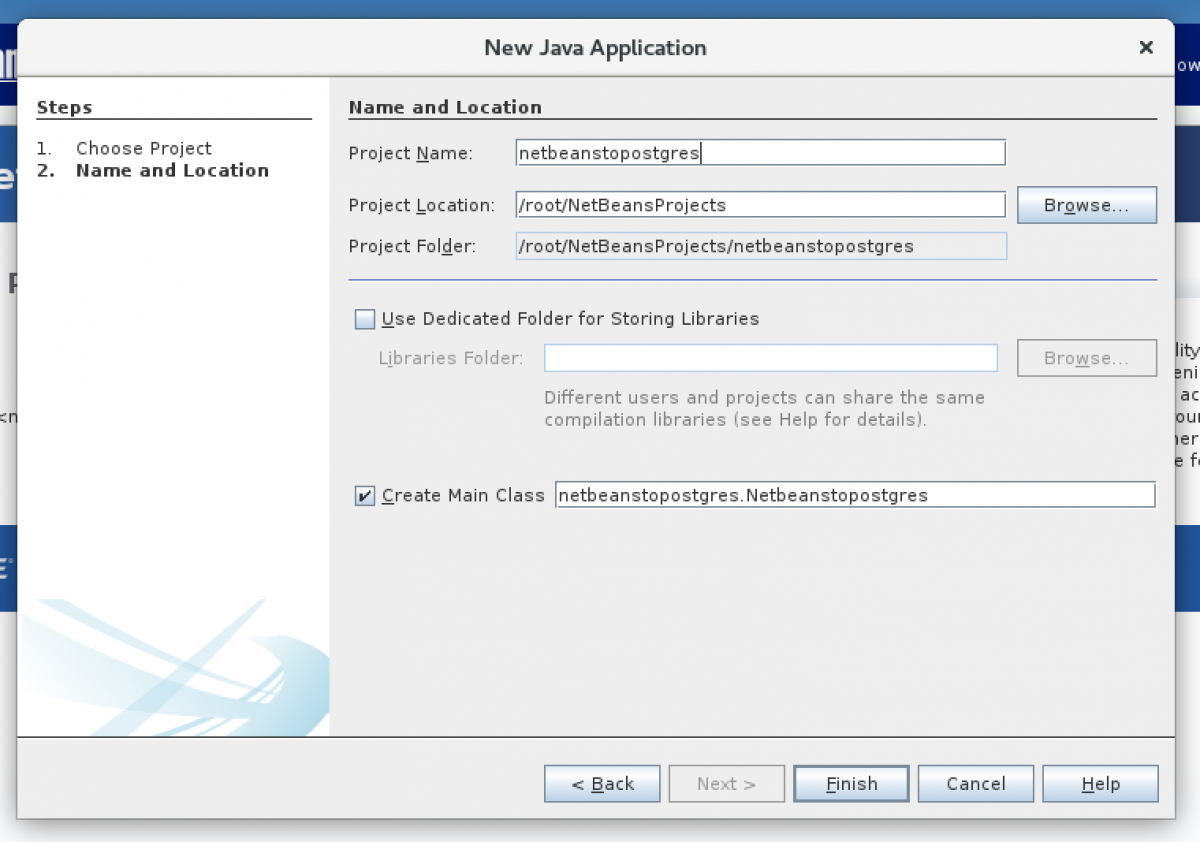Select the read-only Project Folder field
Image resolution: width=1200 pixels, height=842 pixels.
(x=760, y=246)
